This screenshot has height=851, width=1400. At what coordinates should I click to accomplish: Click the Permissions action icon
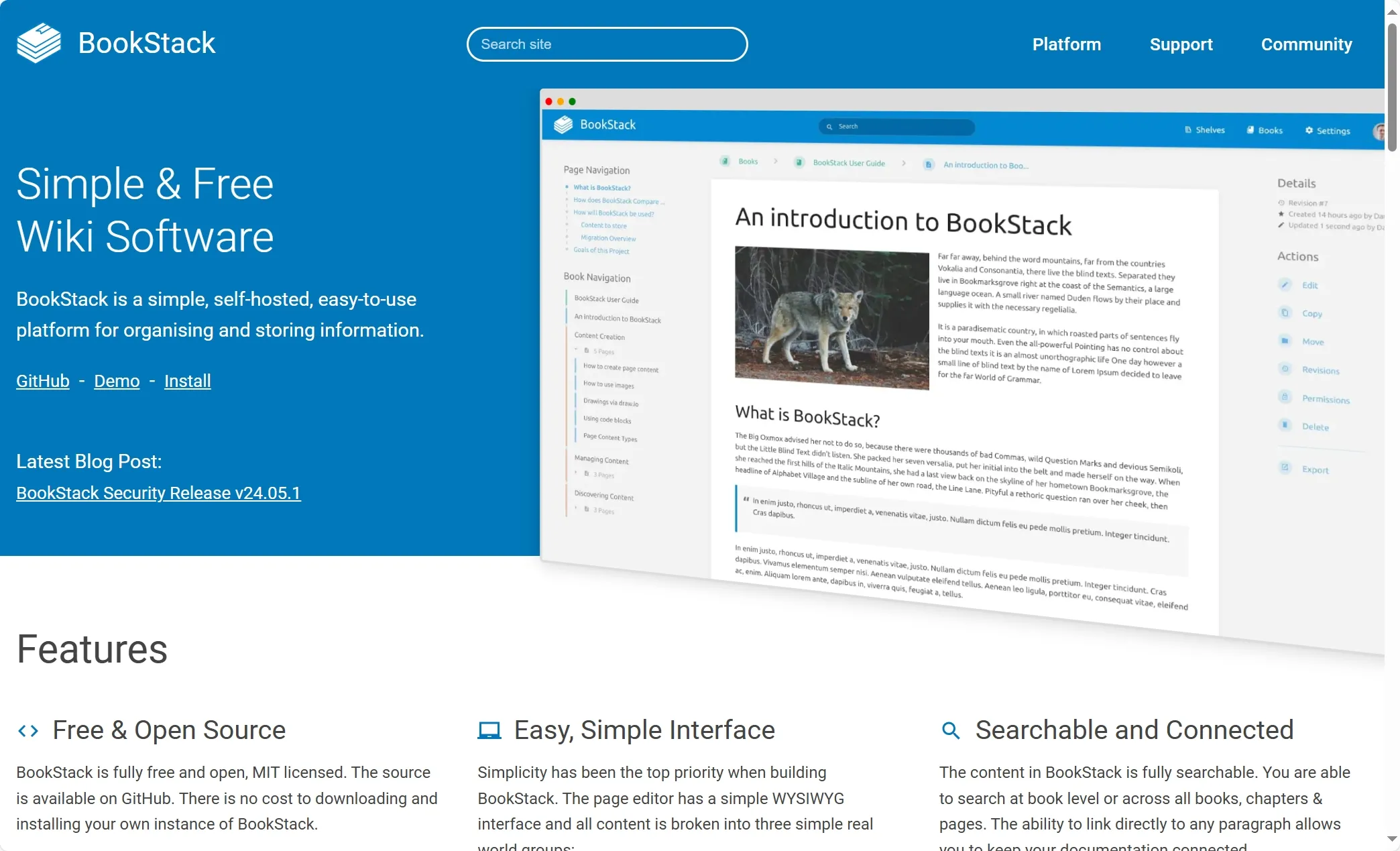[x=1285, y=397]
